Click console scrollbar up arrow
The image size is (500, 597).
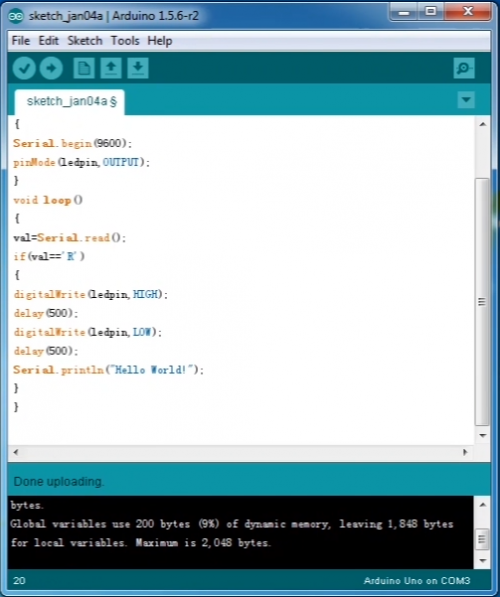[482, 505]
